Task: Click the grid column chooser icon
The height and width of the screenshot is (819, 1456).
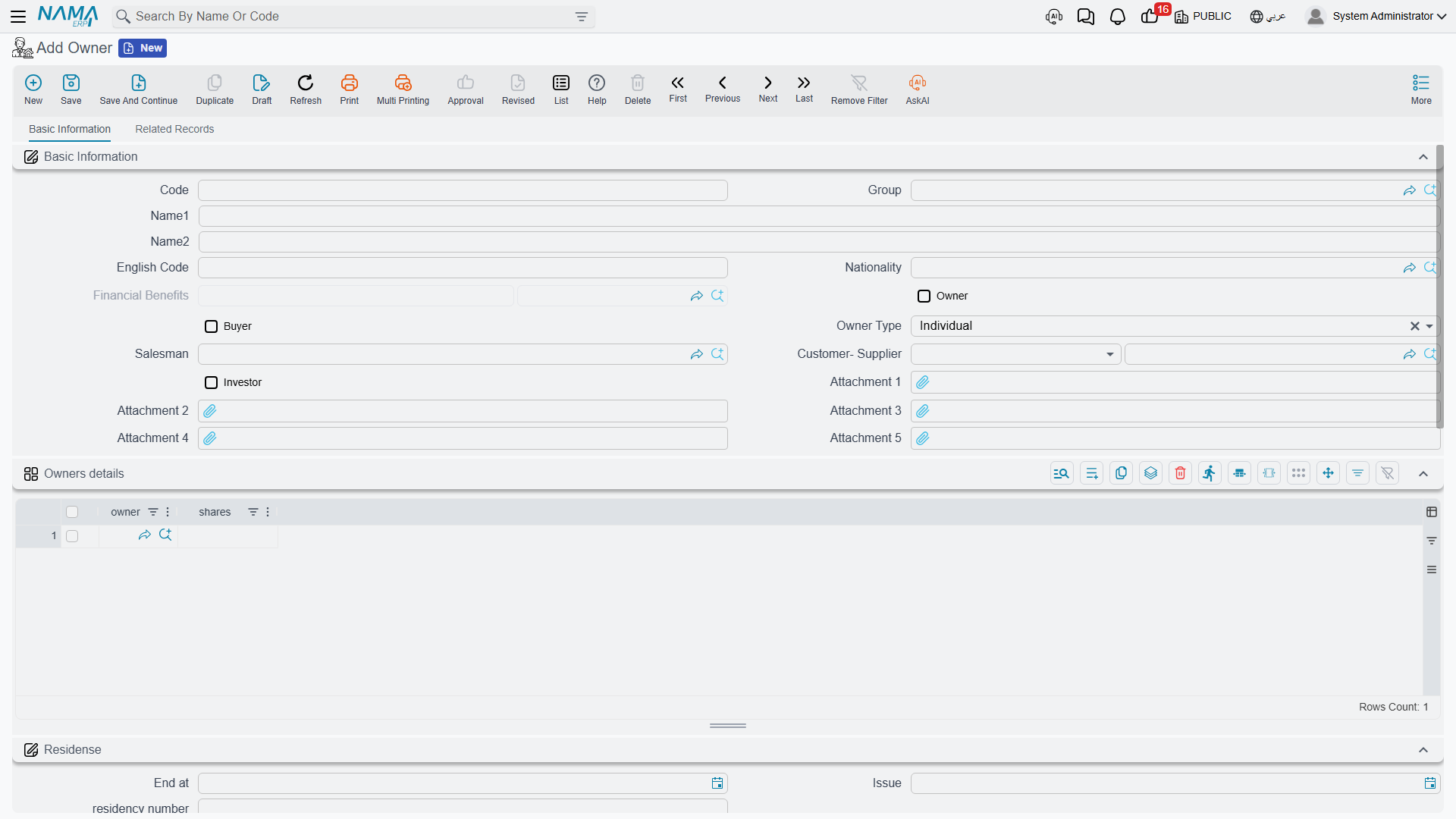Action: tap(1432, 512)
